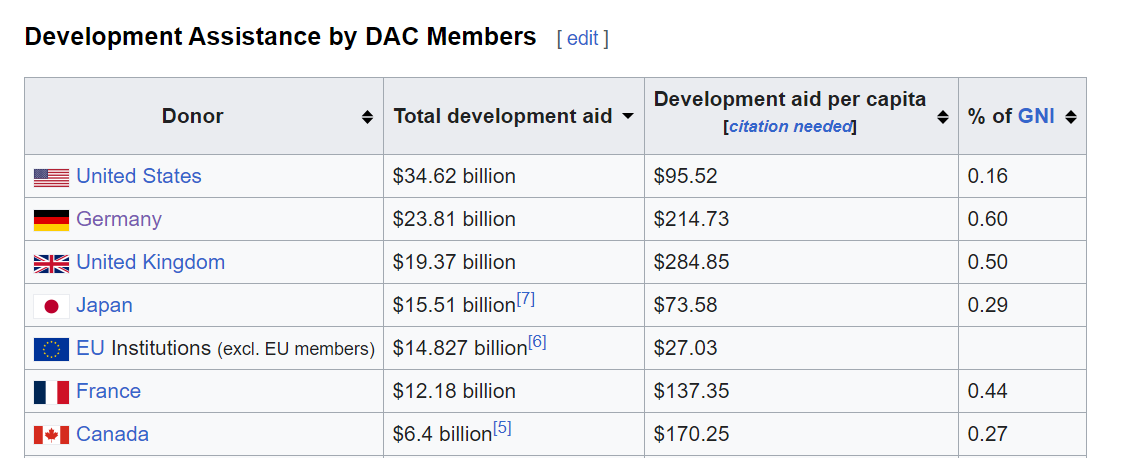The width and height of the screenshot is (1146, 458).
Task: Click the Canada flag icon
Action: [x=51, y=435]
